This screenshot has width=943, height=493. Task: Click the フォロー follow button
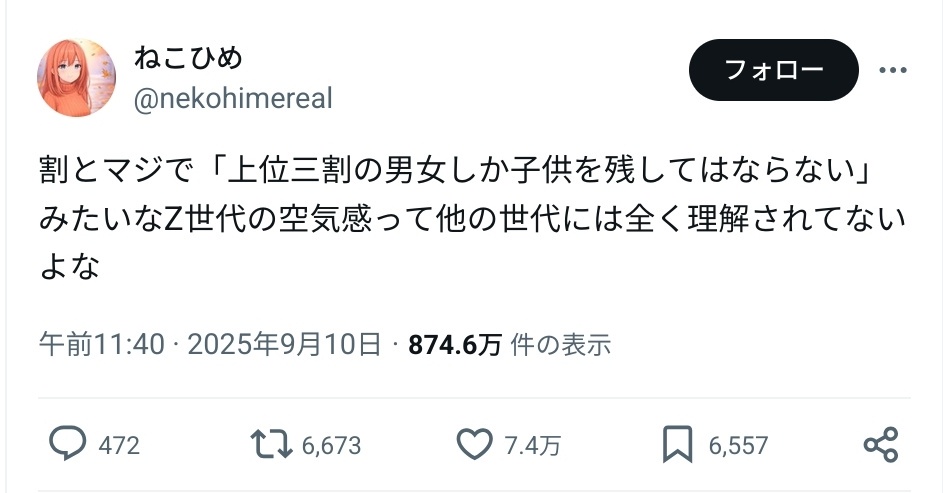(x=773, y=70)
